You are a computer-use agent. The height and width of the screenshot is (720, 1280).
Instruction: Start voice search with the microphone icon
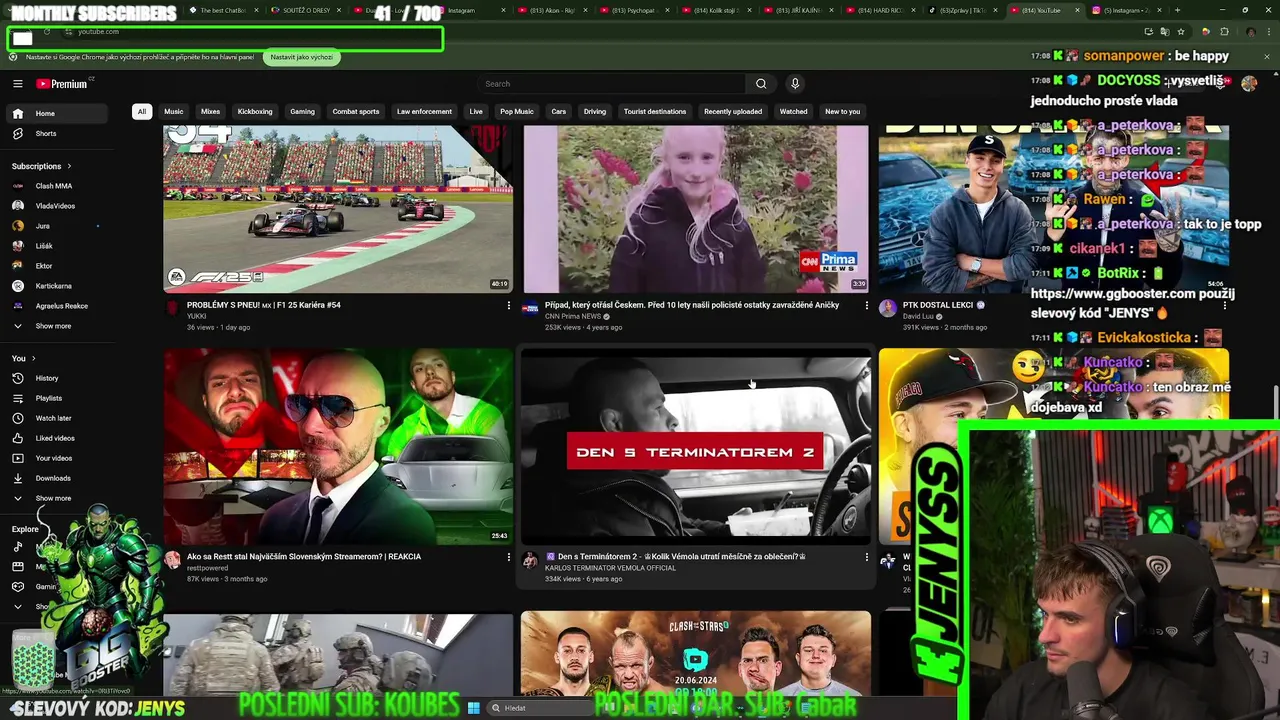(795, 84)
